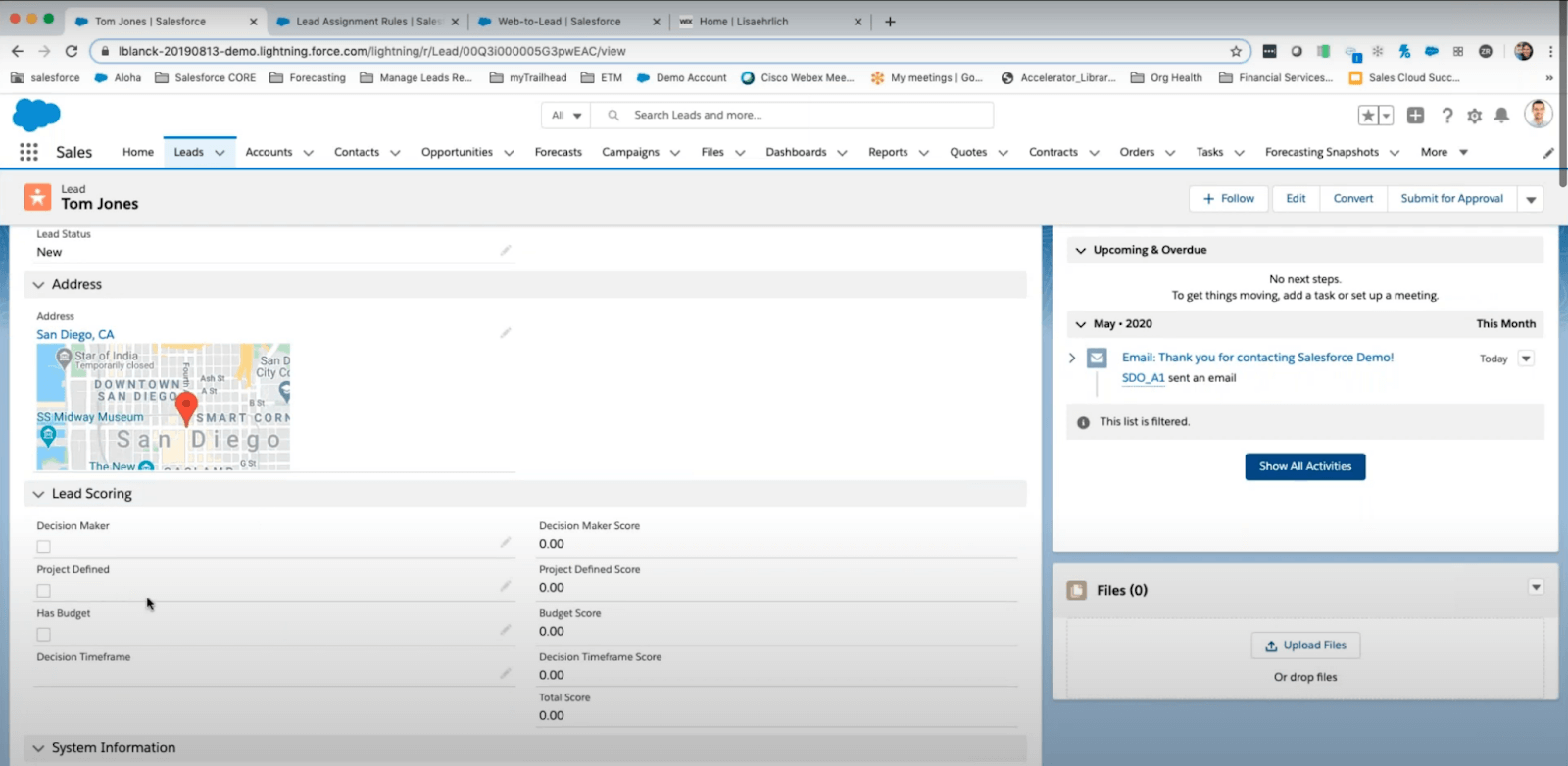
Task: Open the Notifications bell icon
Action: pyautogui.click(x=1501, y=116)
